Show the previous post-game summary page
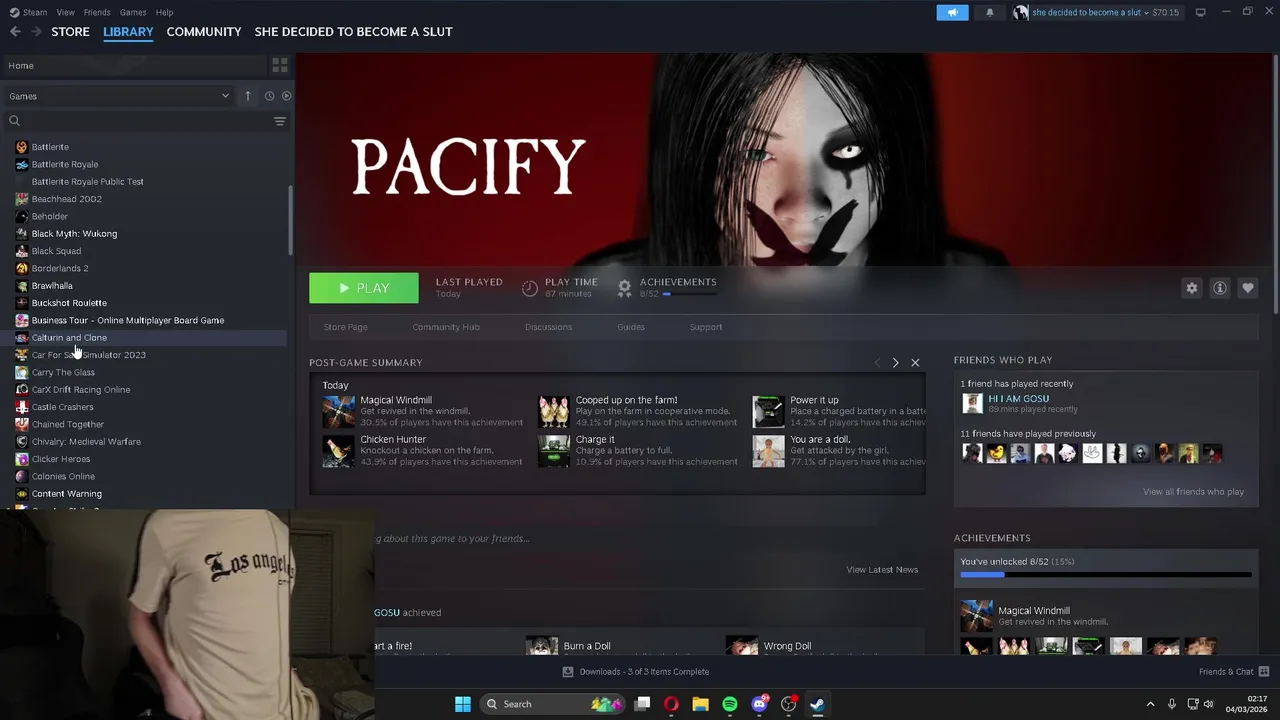Viewport: 1280px width, 720px height. (x=877, y=363)
